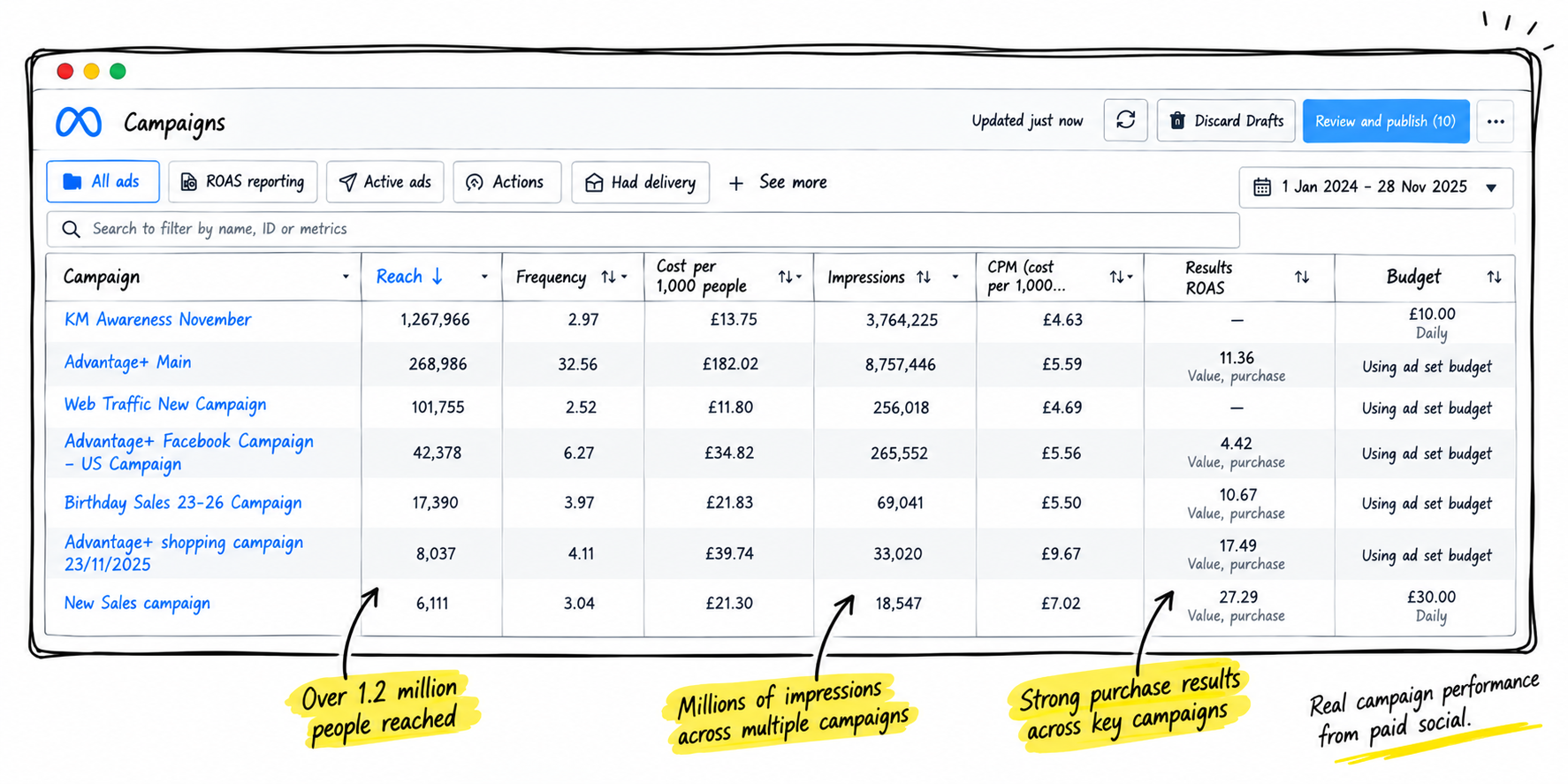Viewport: 1568px width, 784px height.
Task: Open the CPM column dropdown caret
Action: coord(1130,278)
